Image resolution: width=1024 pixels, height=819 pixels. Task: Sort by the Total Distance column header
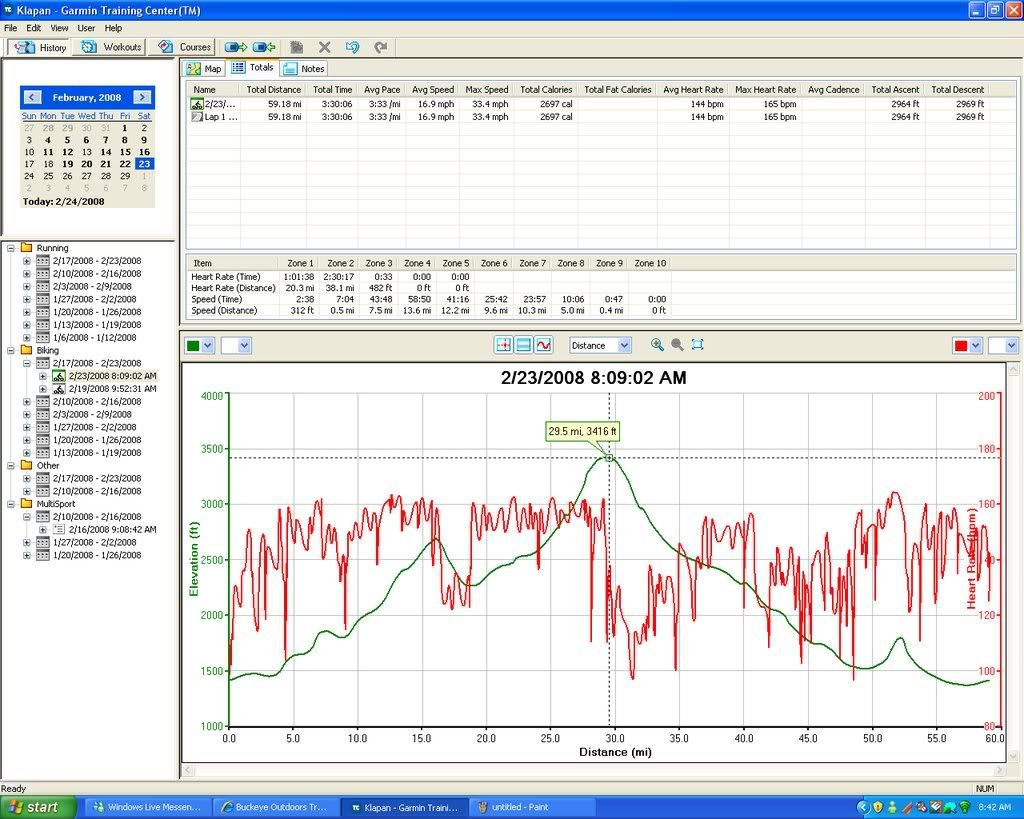click(x=274, y=89)
